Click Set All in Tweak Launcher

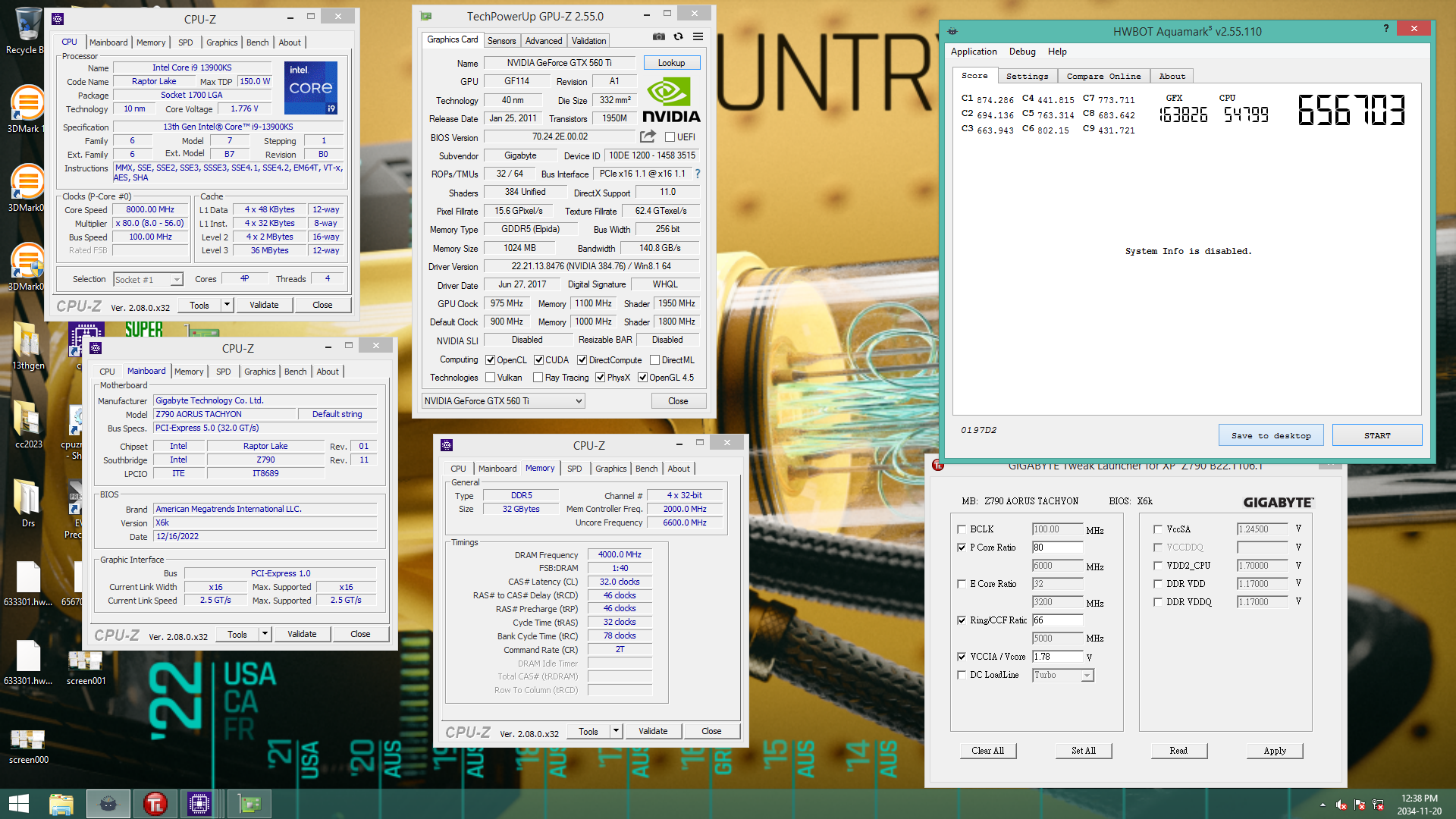1084,751
